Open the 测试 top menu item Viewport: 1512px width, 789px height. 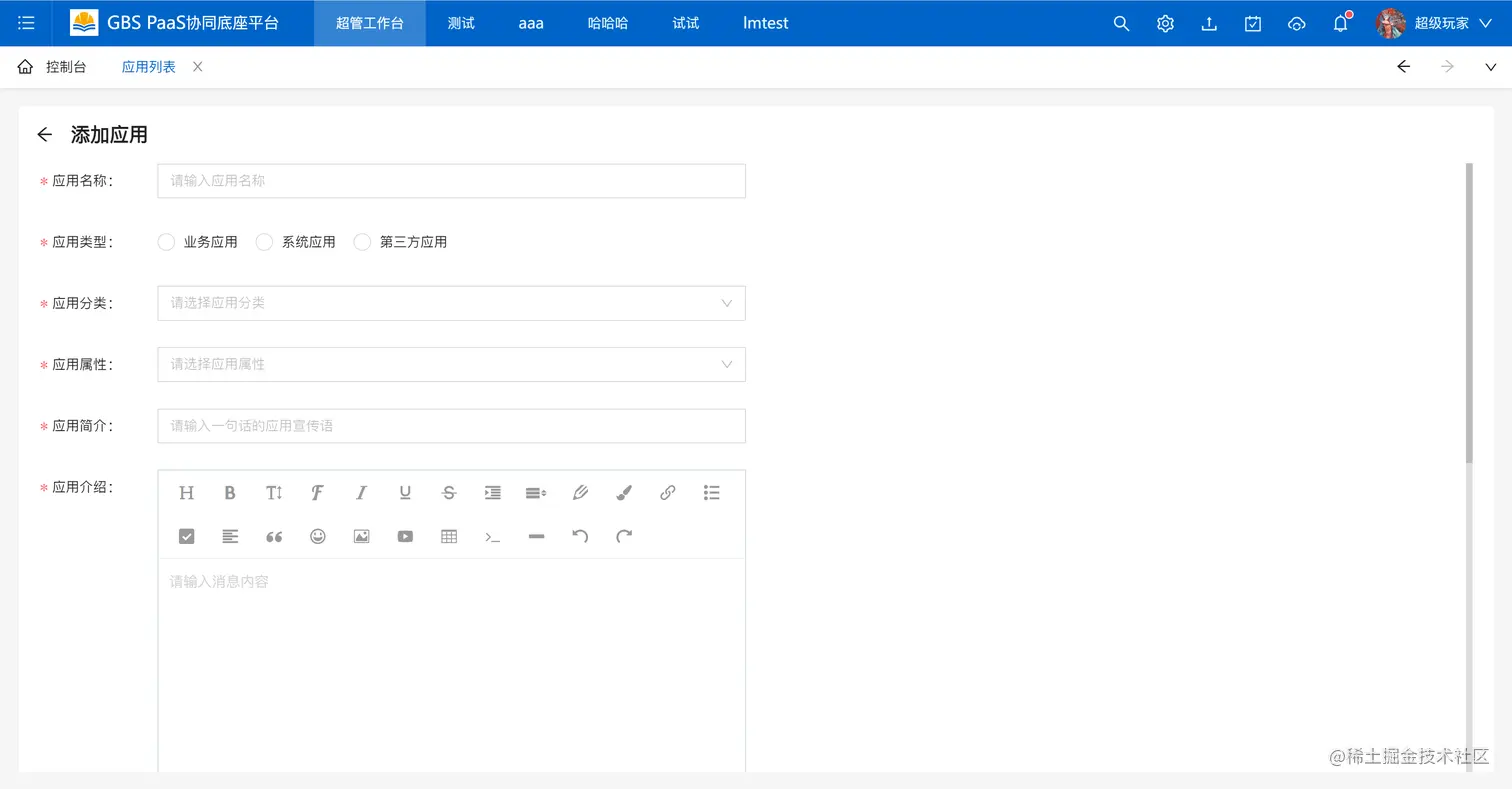[461, 23]
